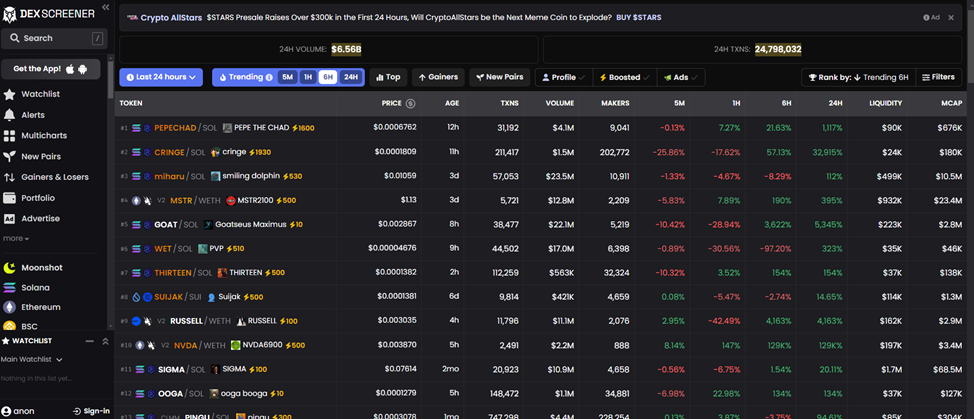Click PEPE THE CHAD token thumbnail
974x419 pixels.
click(x=227, y=128)
